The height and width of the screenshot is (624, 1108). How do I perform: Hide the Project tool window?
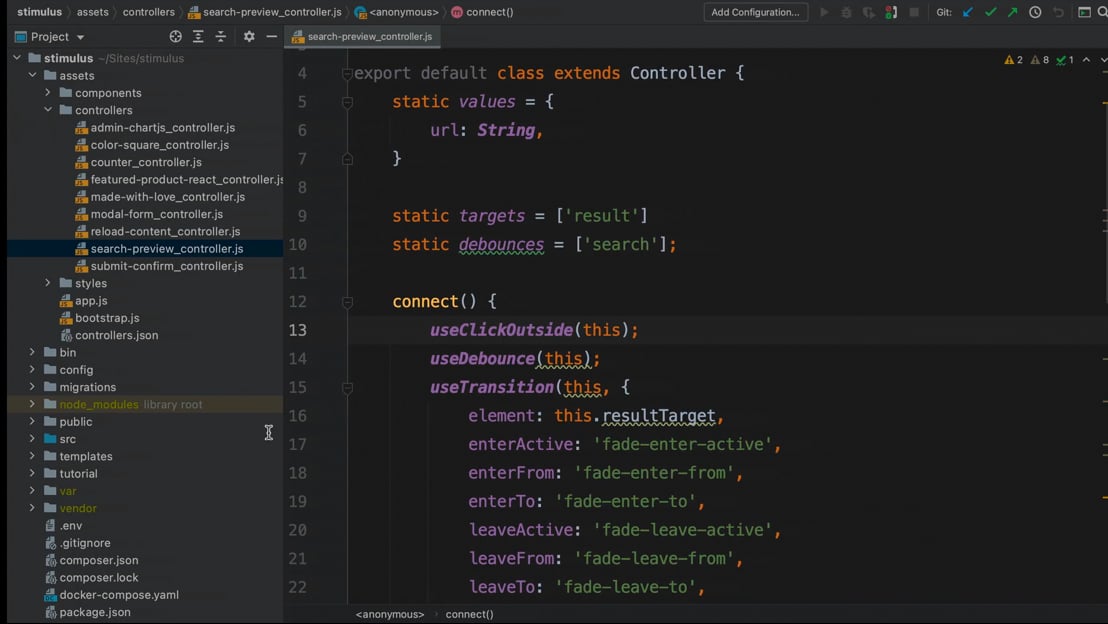271,37
